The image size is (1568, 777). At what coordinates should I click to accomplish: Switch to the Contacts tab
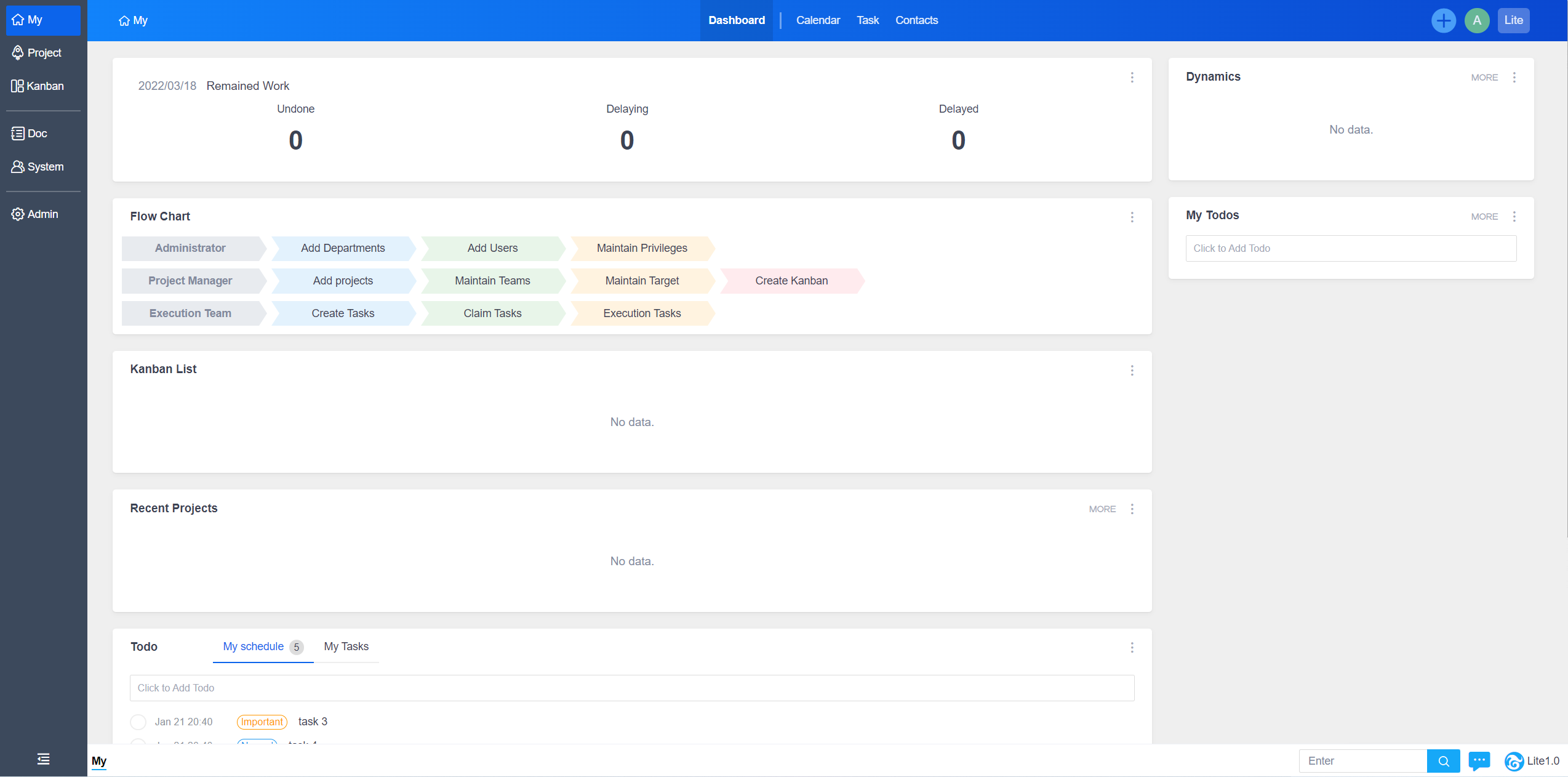coord(916,20)
